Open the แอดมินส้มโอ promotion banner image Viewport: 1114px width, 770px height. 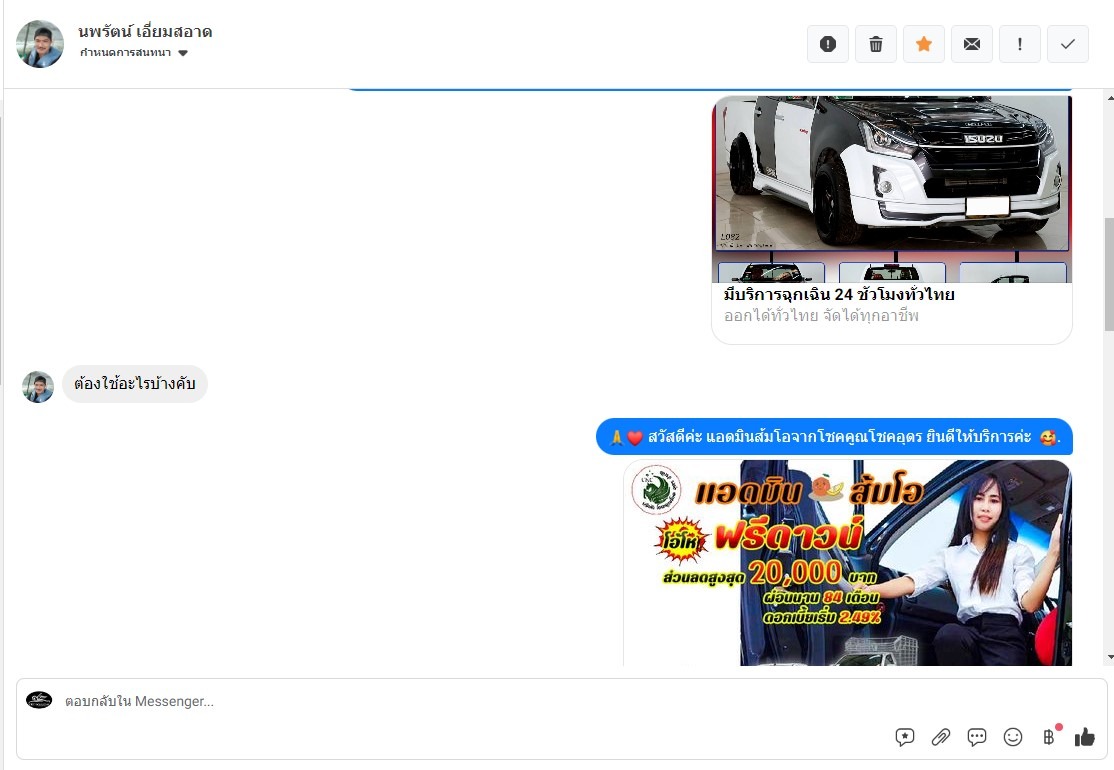[848, 563]
